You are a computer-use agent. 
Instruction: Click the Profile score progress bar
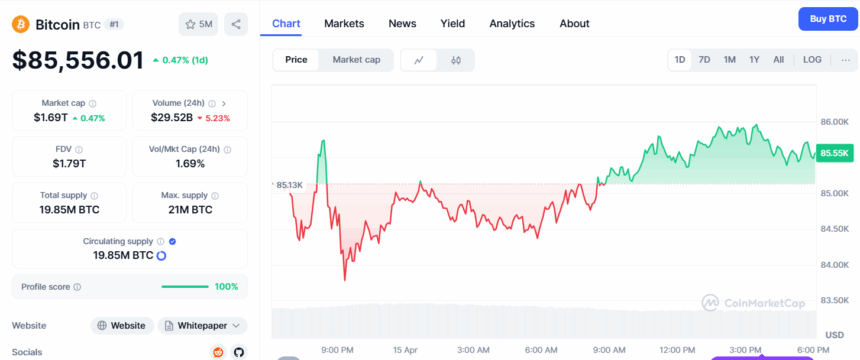coord(185,286)
